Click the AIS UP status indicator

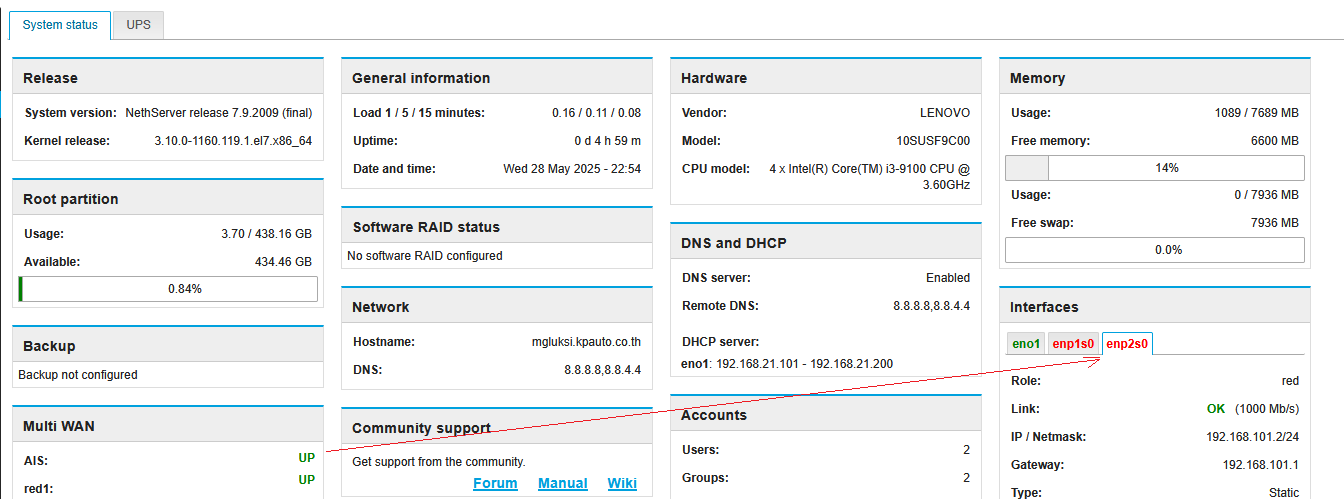coord(306,458)
